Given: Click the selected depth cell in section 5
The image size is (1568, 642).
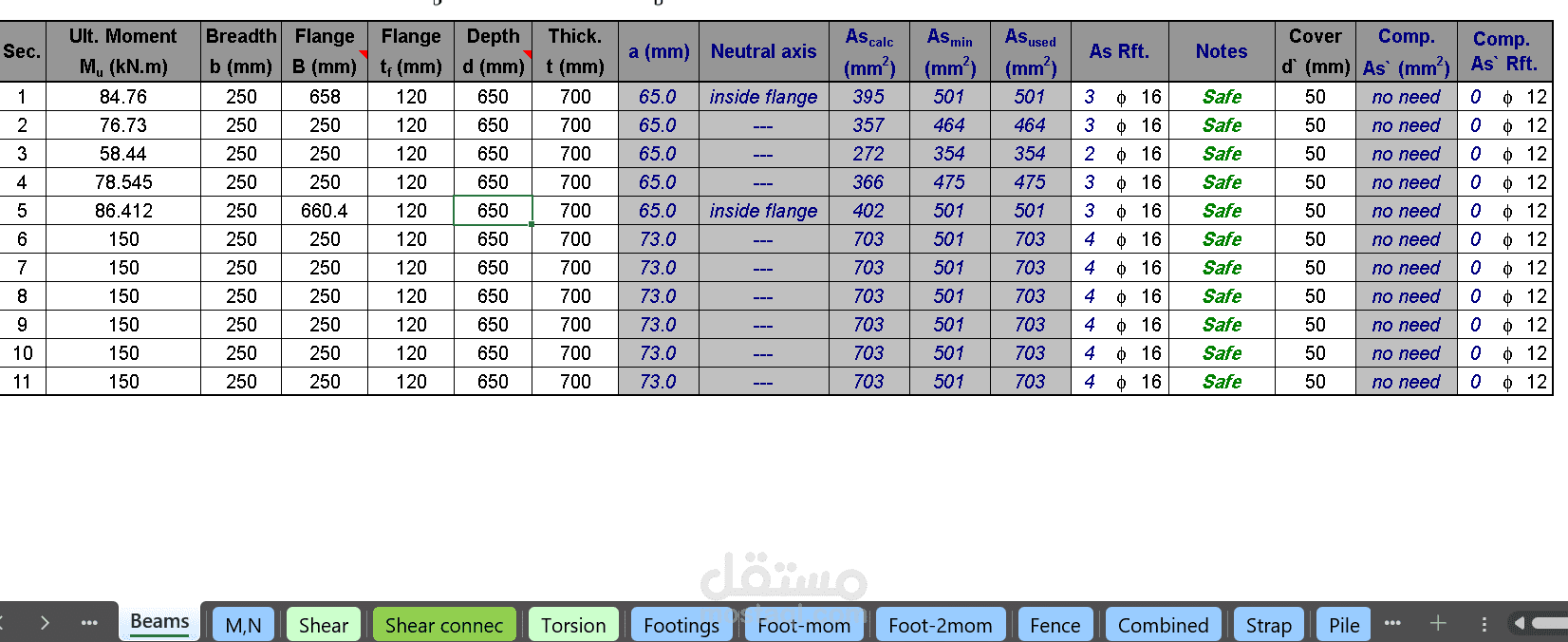Looking at the screenshot, I should [x=494, y=211].
